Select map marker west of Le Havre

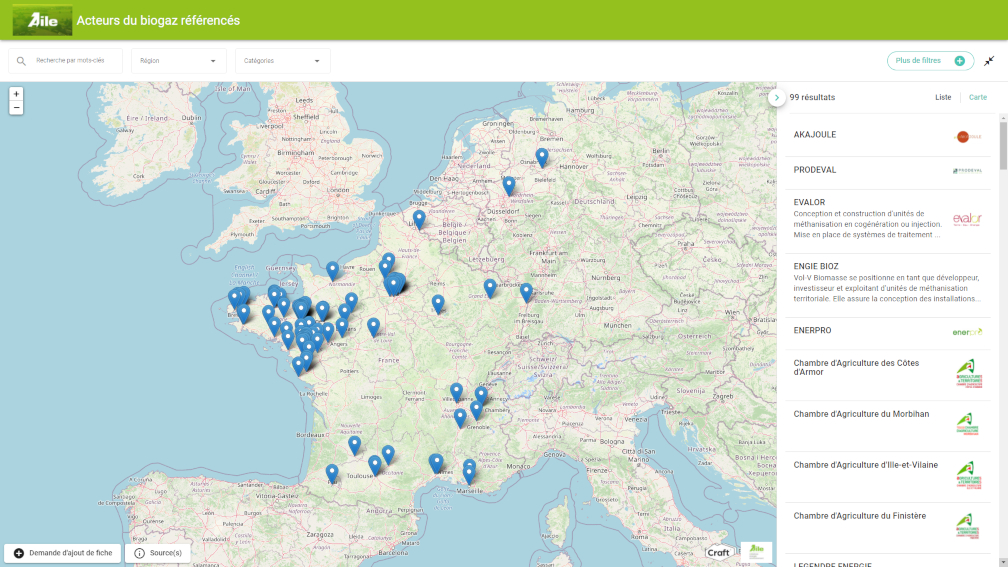pos(332,271)
